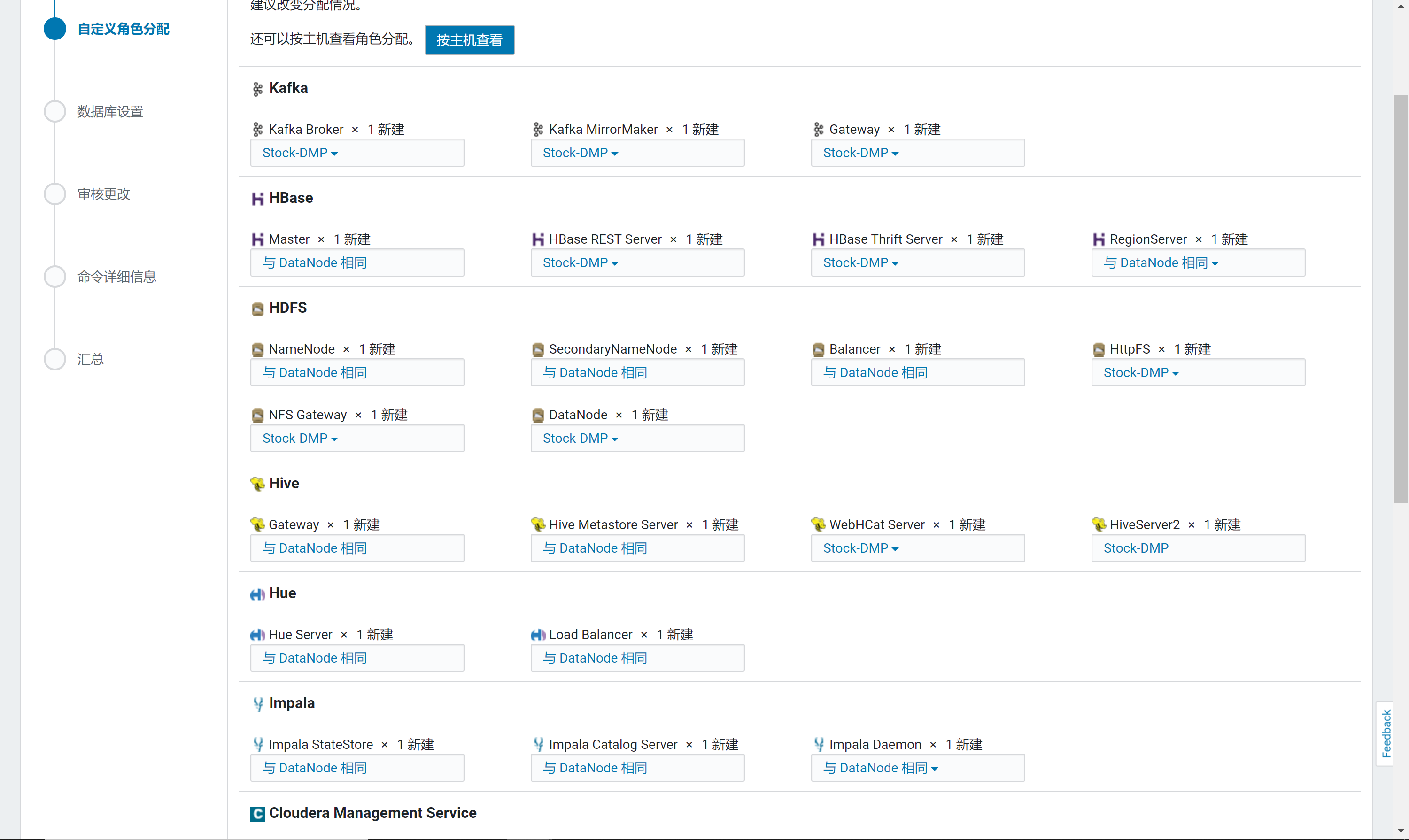Open Kafka Gateway host dropdown

pos(918,153)
